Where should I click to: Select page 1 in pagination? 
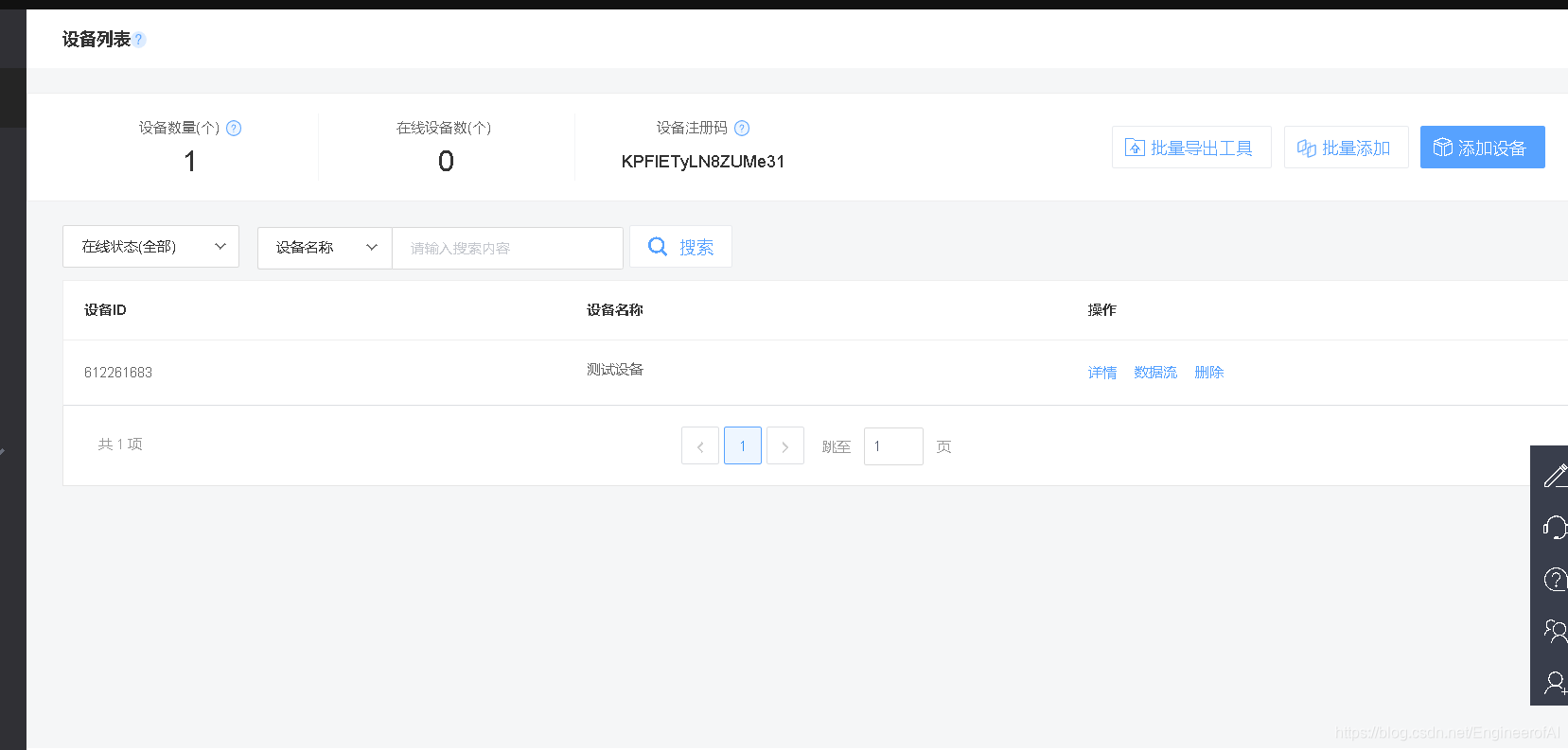click(743, 446)
